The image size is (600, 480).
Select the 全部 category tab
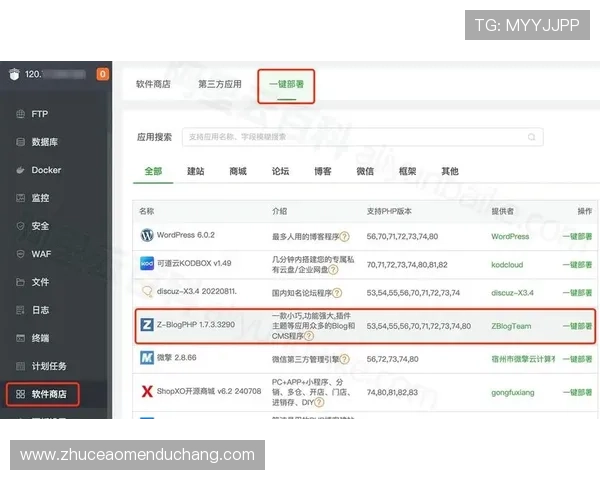(x=153, y=171)
